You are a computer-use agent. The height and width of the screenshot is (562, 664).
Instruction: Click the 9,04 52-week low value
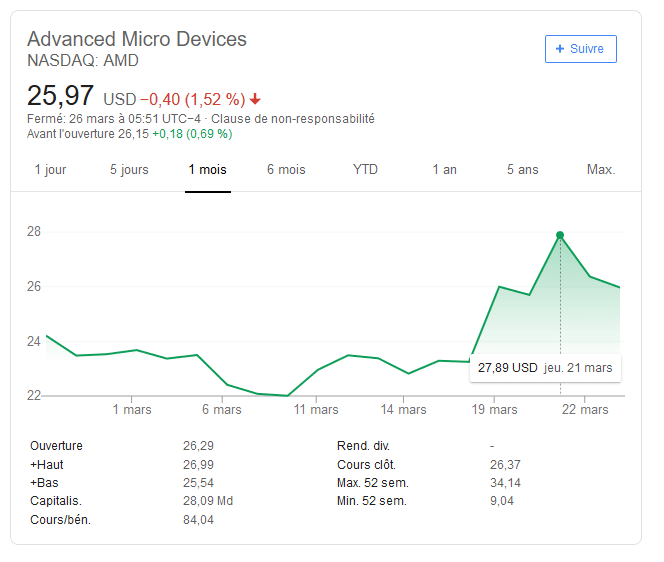tap(502, 501)
